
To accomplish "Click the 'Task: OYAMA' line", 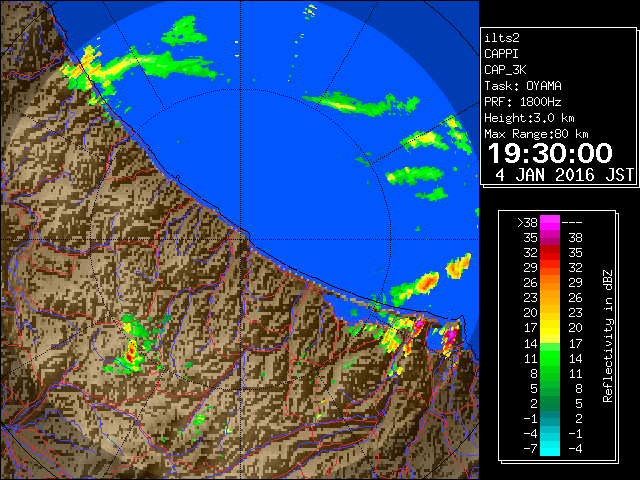I will (523, 86).
